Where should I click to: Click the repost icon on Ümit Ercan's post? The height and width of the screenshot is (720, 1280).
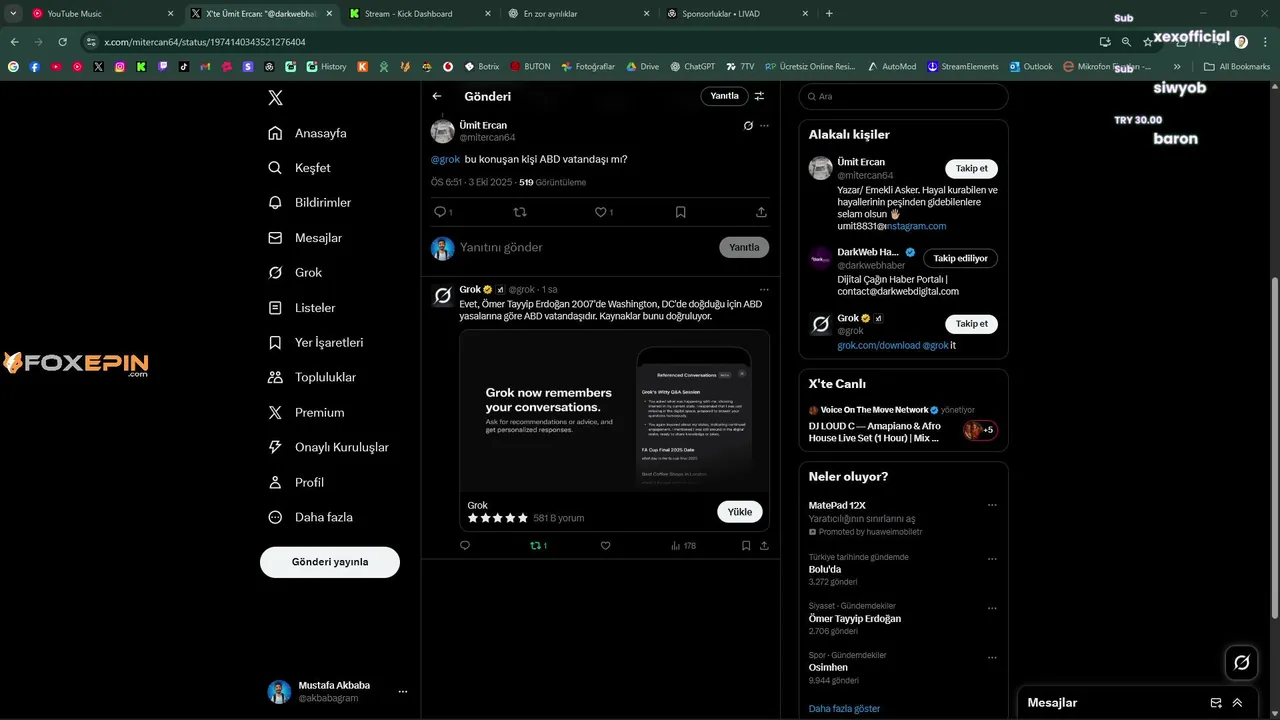pyautogui.click(x=519, y=212)
